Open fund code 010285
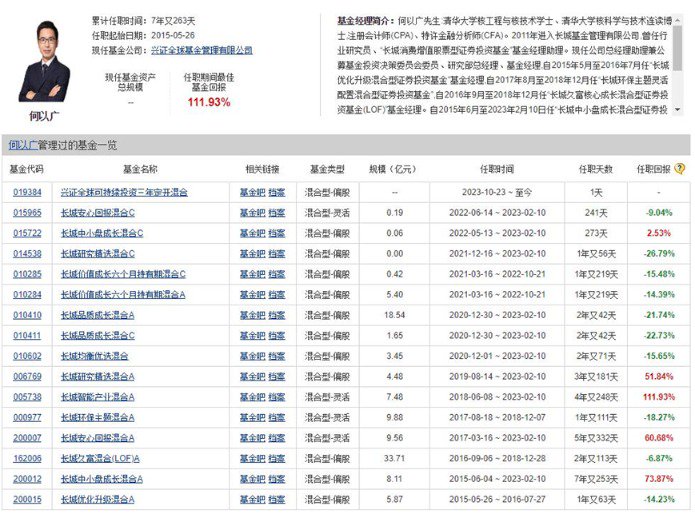695x518 pixels. [27, 274]
